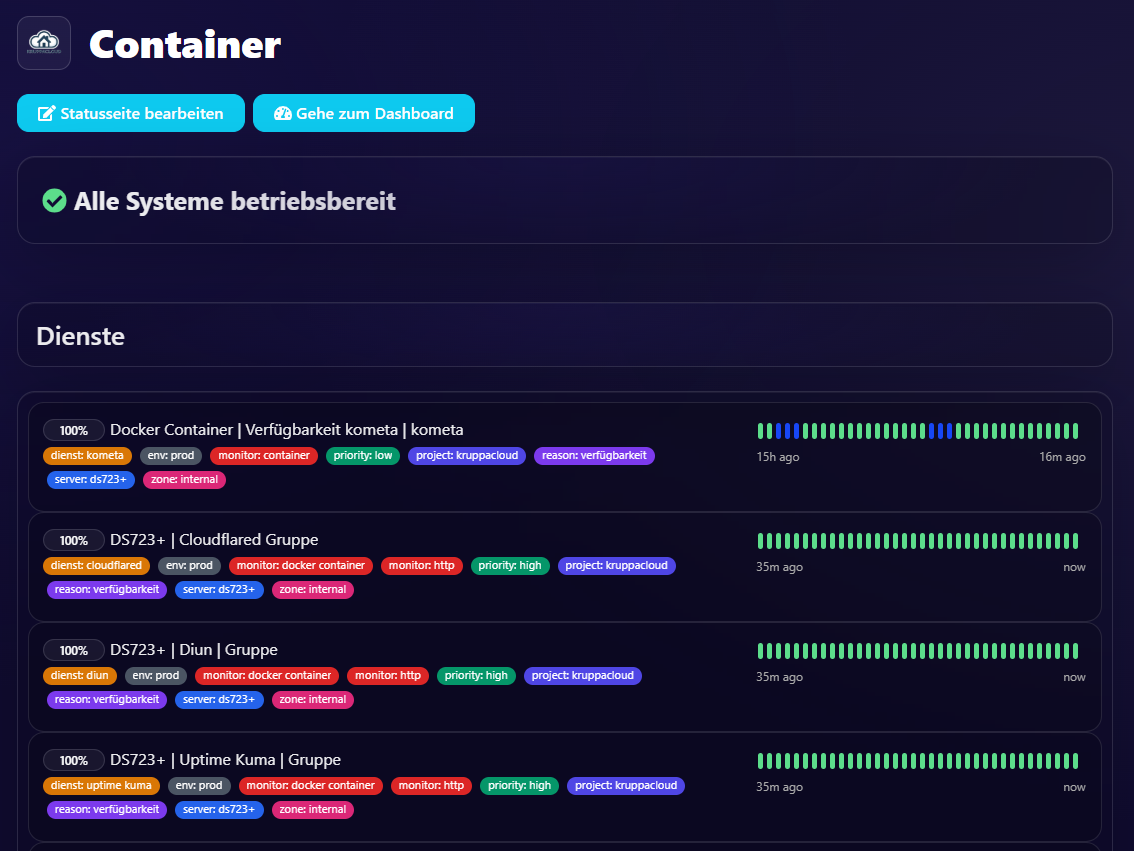
Task: Select the 'monitor: http' tag on Cloudflared group
Action: tap(421, 566)
